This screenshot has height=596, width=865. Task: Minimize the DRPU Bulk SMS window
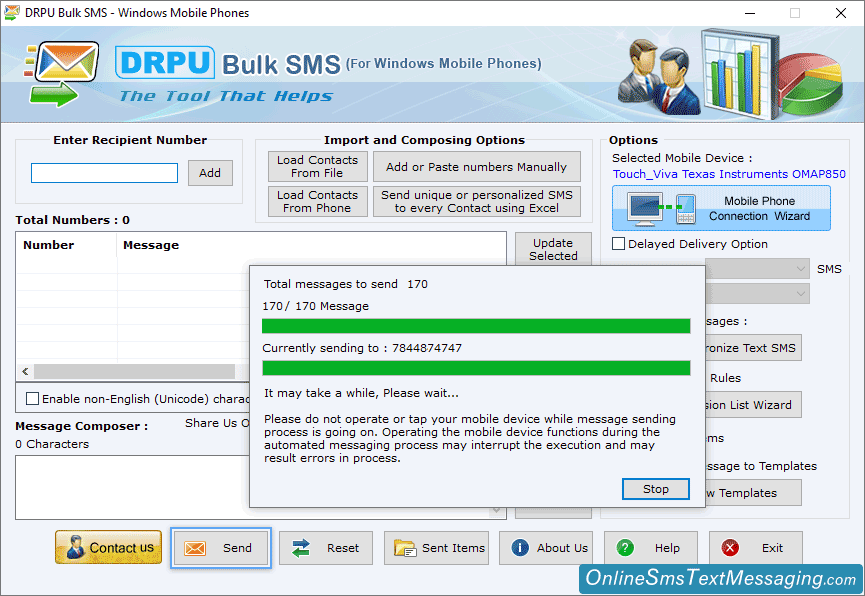[750, 13]
